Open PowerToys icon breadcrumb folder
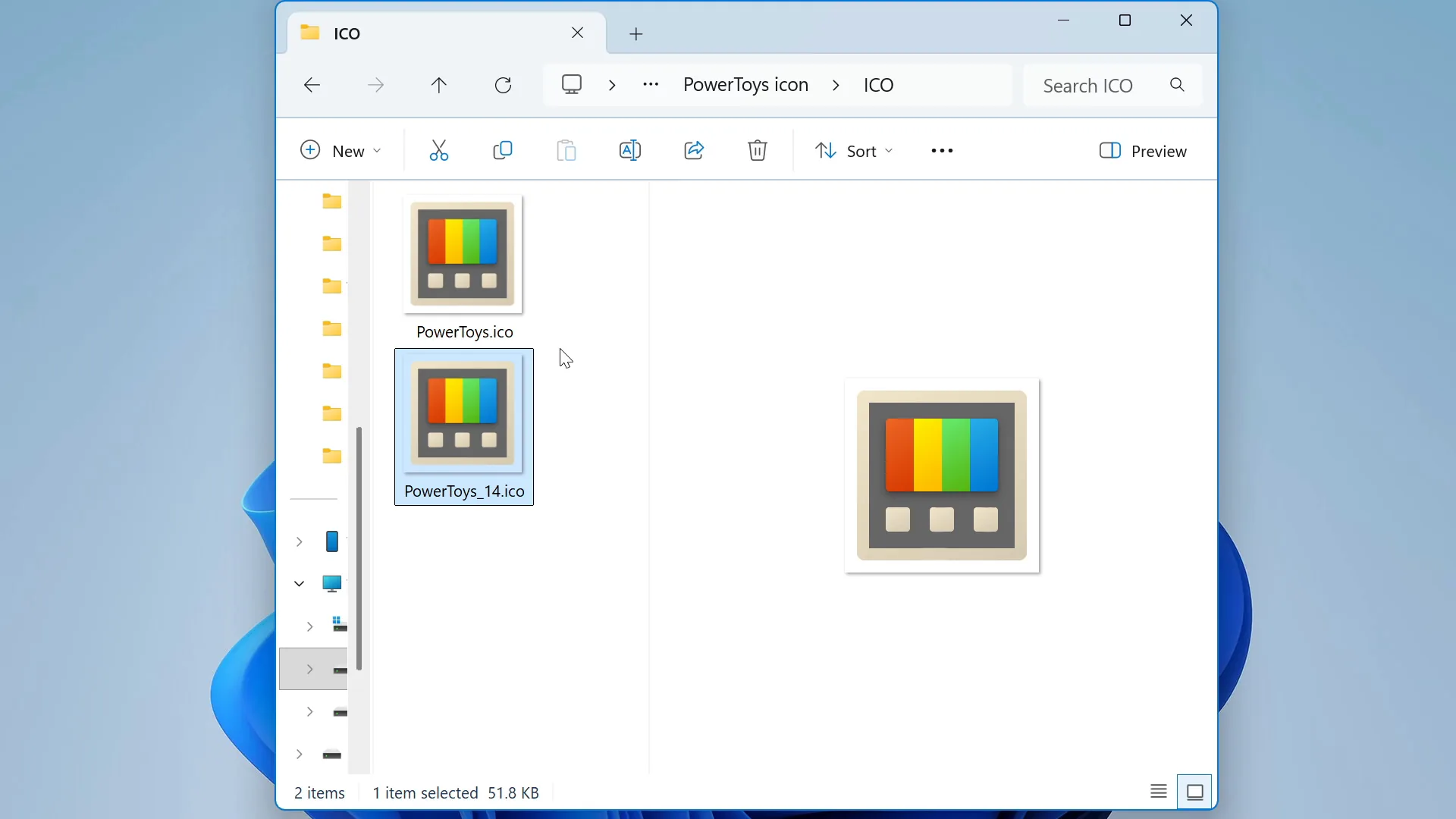The width and height of the screenshot is (1456, 819). pos(745,85)
